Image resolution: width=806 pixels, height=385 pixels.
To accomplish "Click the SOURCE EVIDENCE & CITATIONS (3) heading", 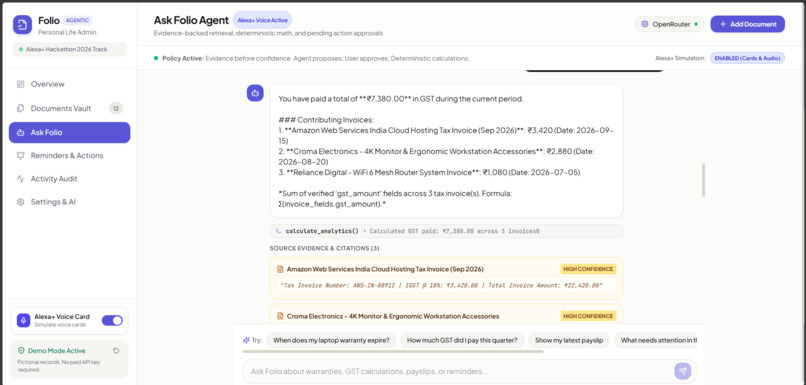I will [324, 248].
